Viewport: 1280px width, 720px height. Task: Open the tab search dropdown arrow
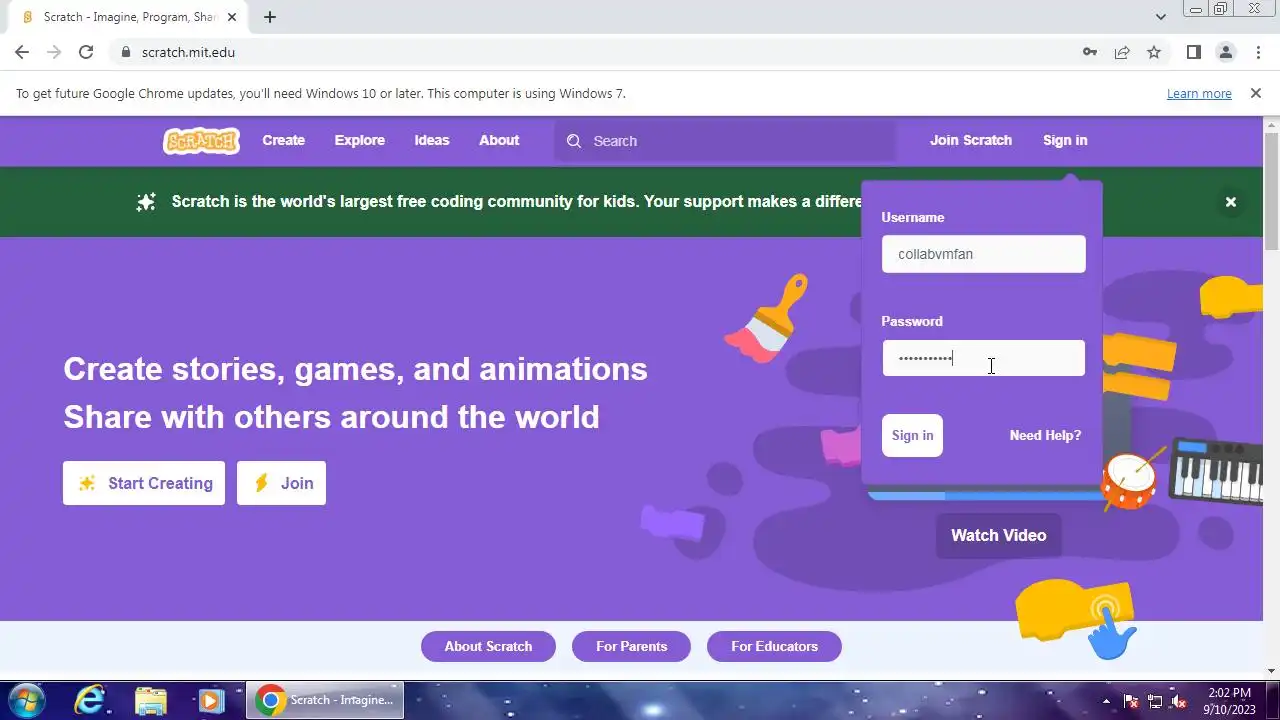[x=1160, y=17]
